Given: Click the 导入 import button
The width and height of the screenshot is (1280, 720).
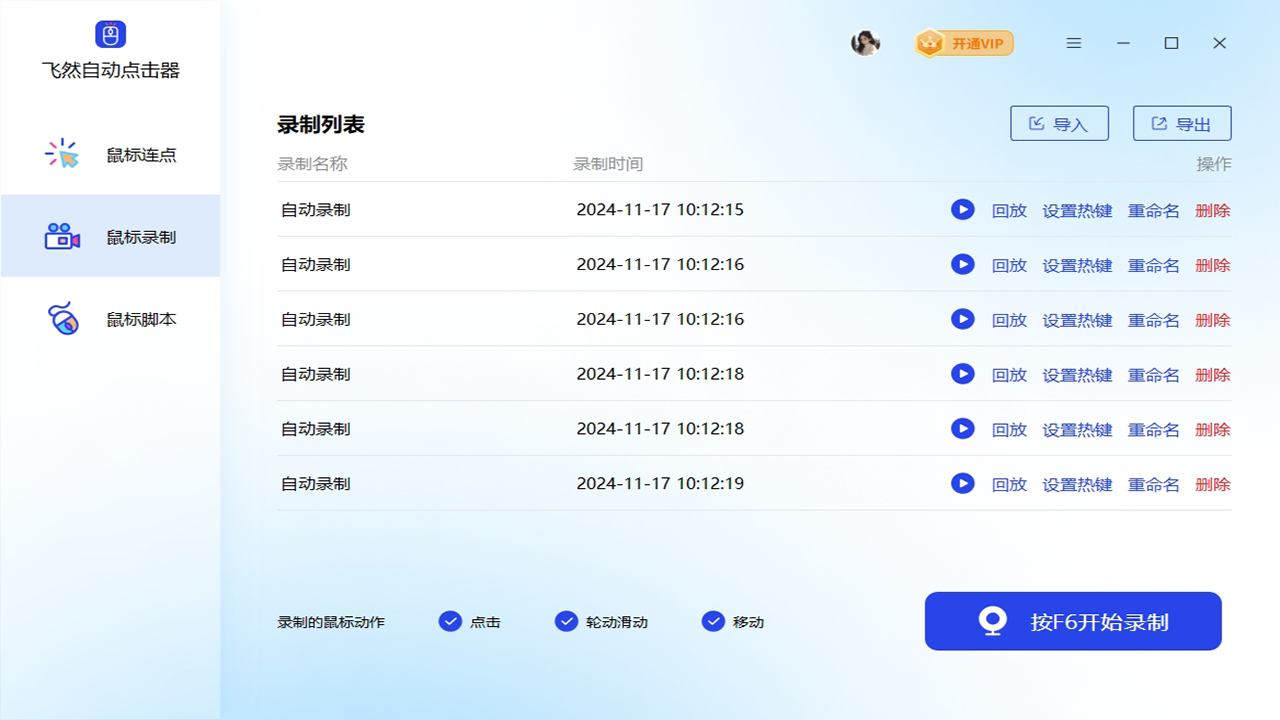Looking at the screenshot, I should 1059,124.
